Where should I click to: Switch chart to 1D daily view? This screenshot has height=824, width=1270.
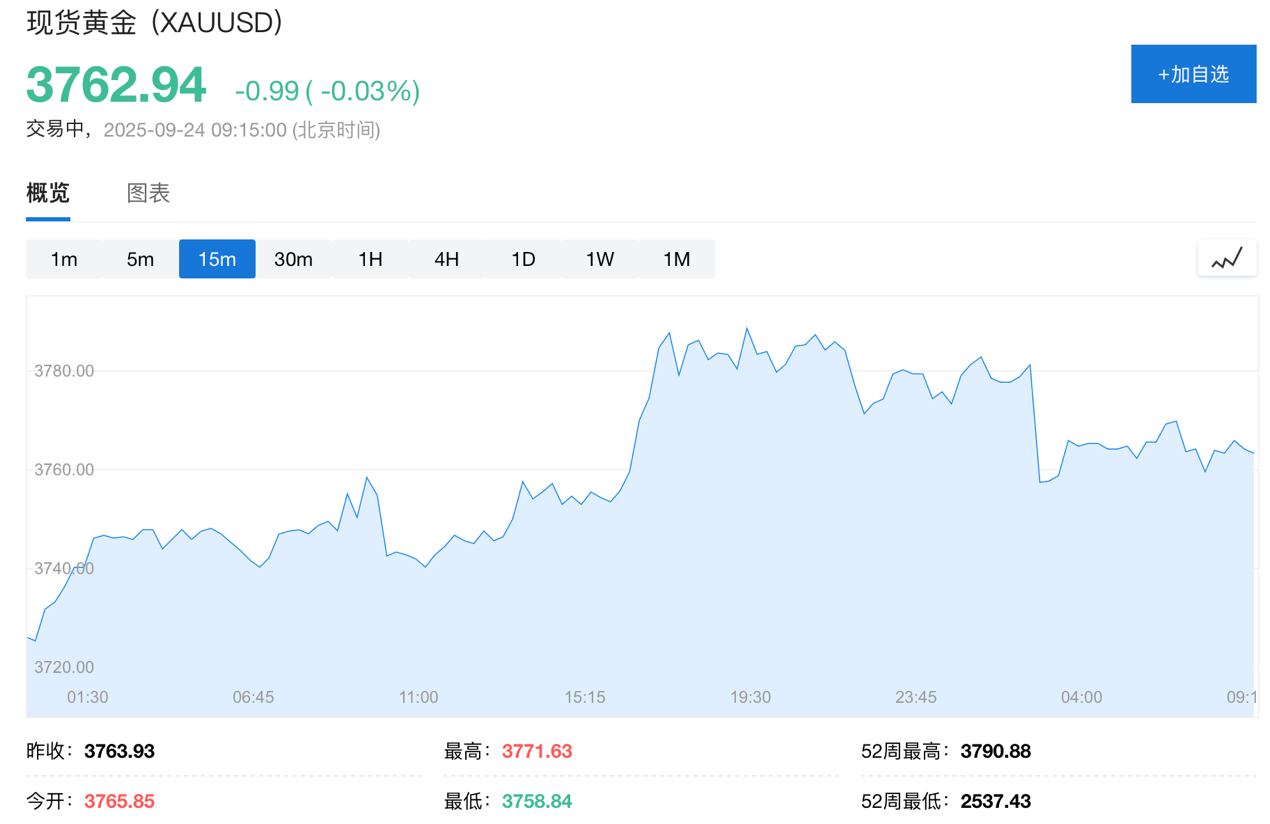[x=523, y=259]
